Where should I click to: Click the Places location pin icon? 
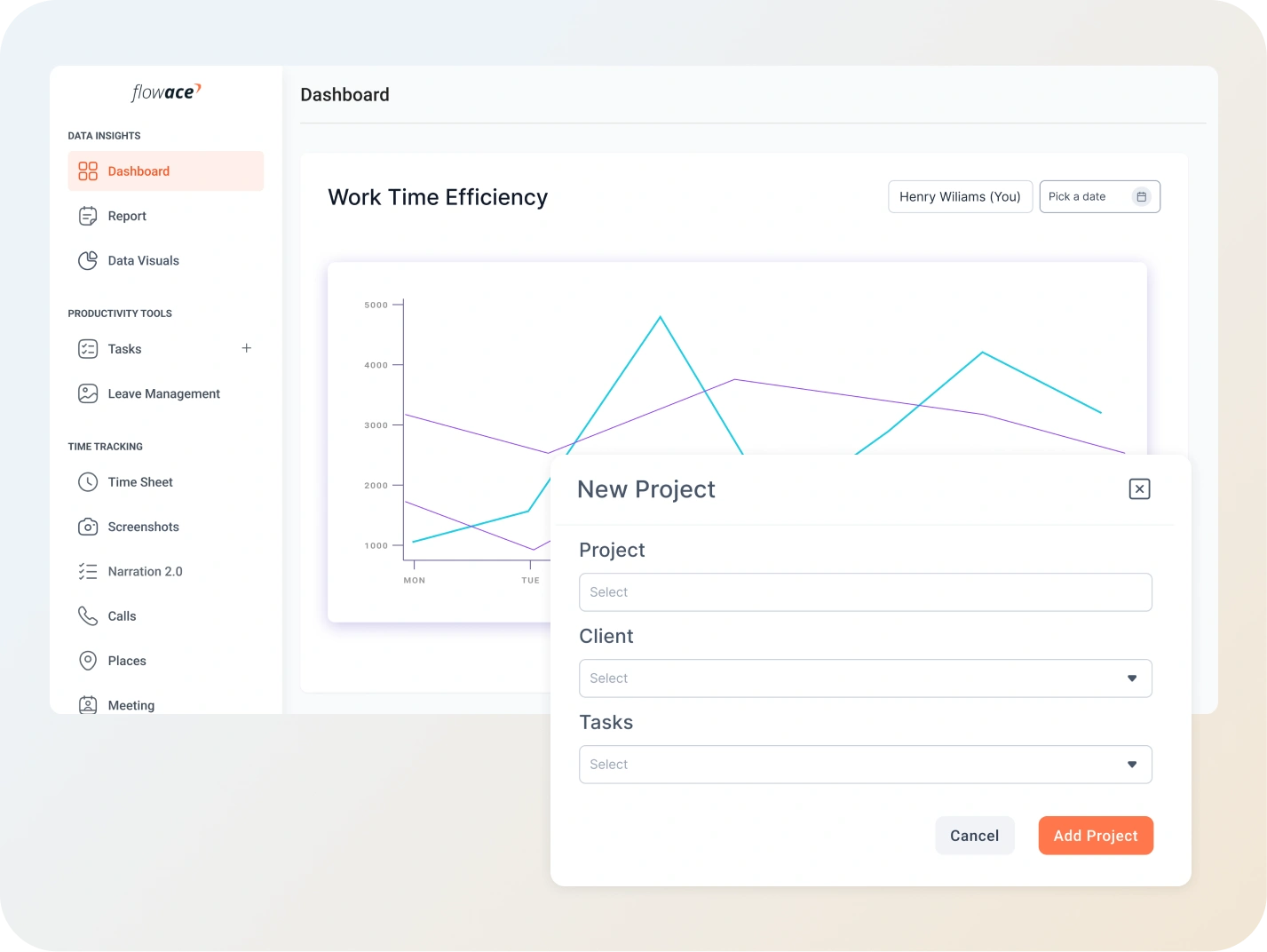click(88, 661)
